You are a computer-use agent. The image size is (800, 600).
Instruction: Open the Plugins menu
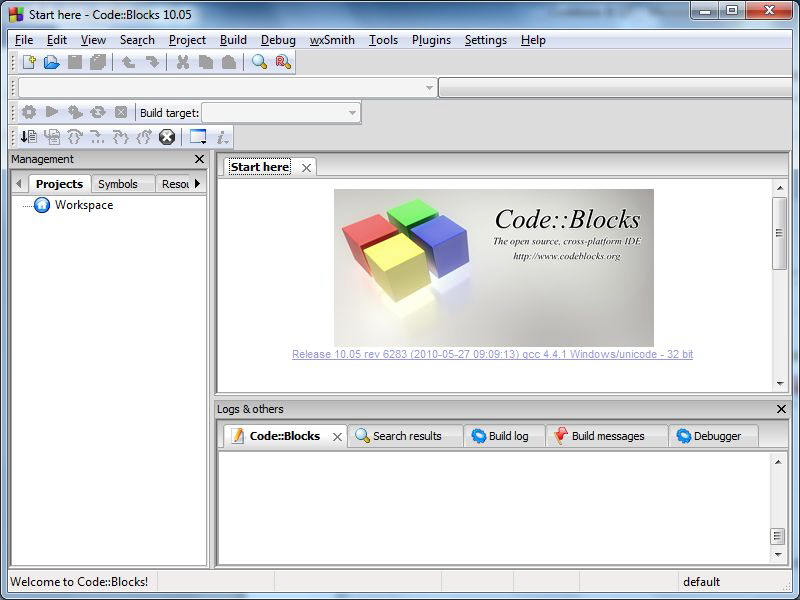coord(431,40)
